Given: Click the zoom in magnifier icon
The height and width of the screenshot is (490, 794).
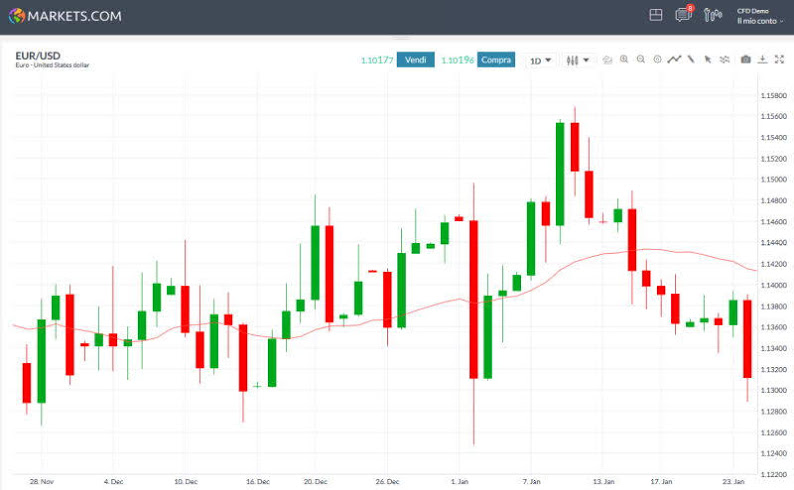Looking at the screenshot, I should point(624,60).
